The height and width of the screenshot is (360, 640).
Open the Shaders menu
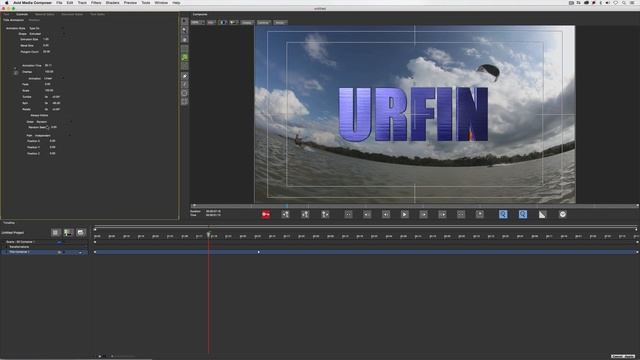(112, 3)
